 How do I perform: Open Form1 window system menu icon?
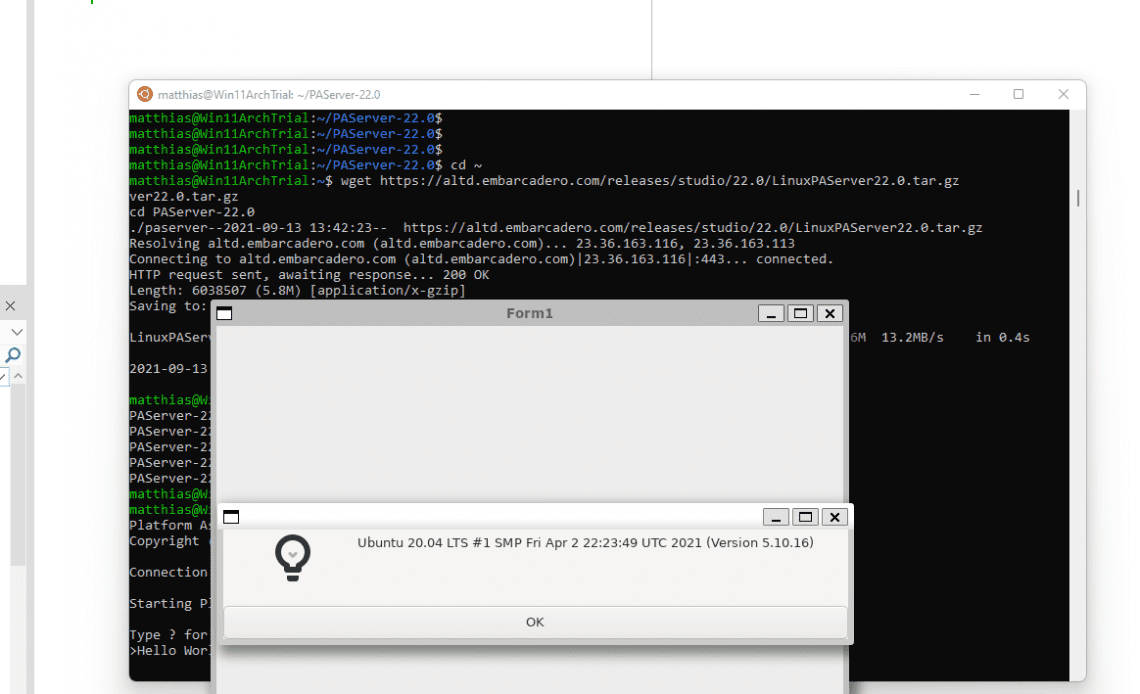224,313
